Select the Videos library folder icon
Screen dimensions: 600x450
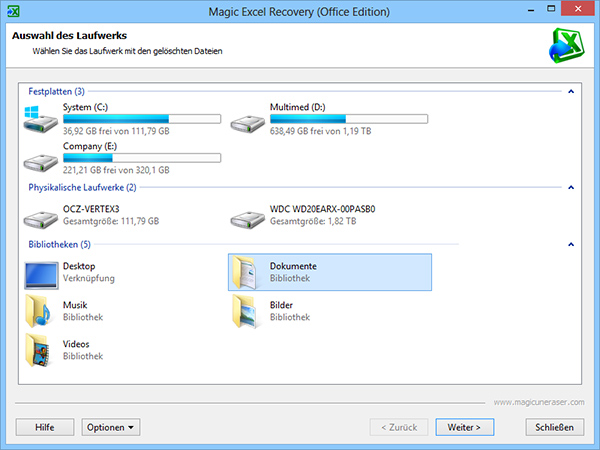(x=38, y=350)
